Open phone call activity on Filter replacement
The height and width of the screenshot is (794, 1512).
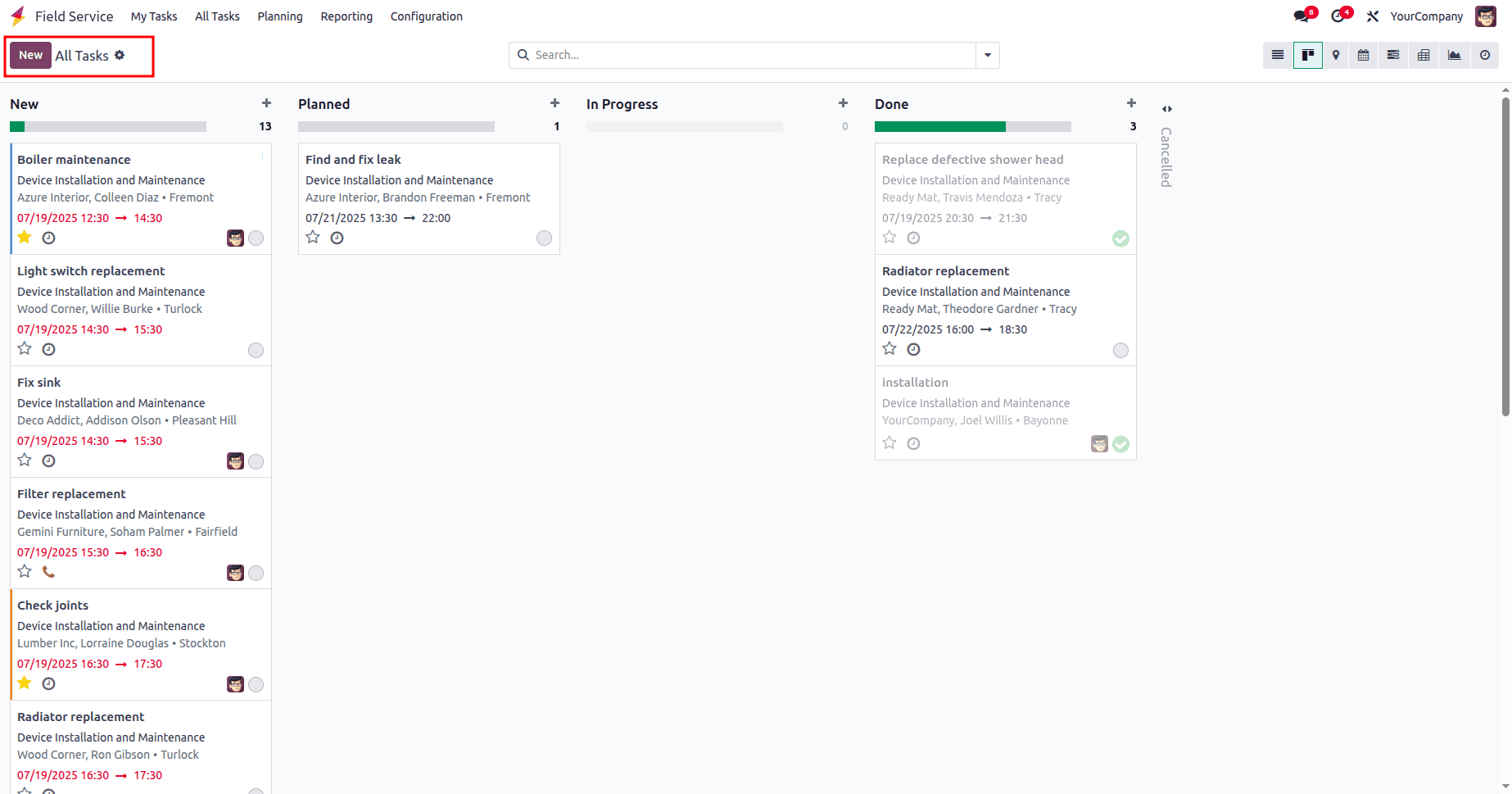click(x=49, y=572)
